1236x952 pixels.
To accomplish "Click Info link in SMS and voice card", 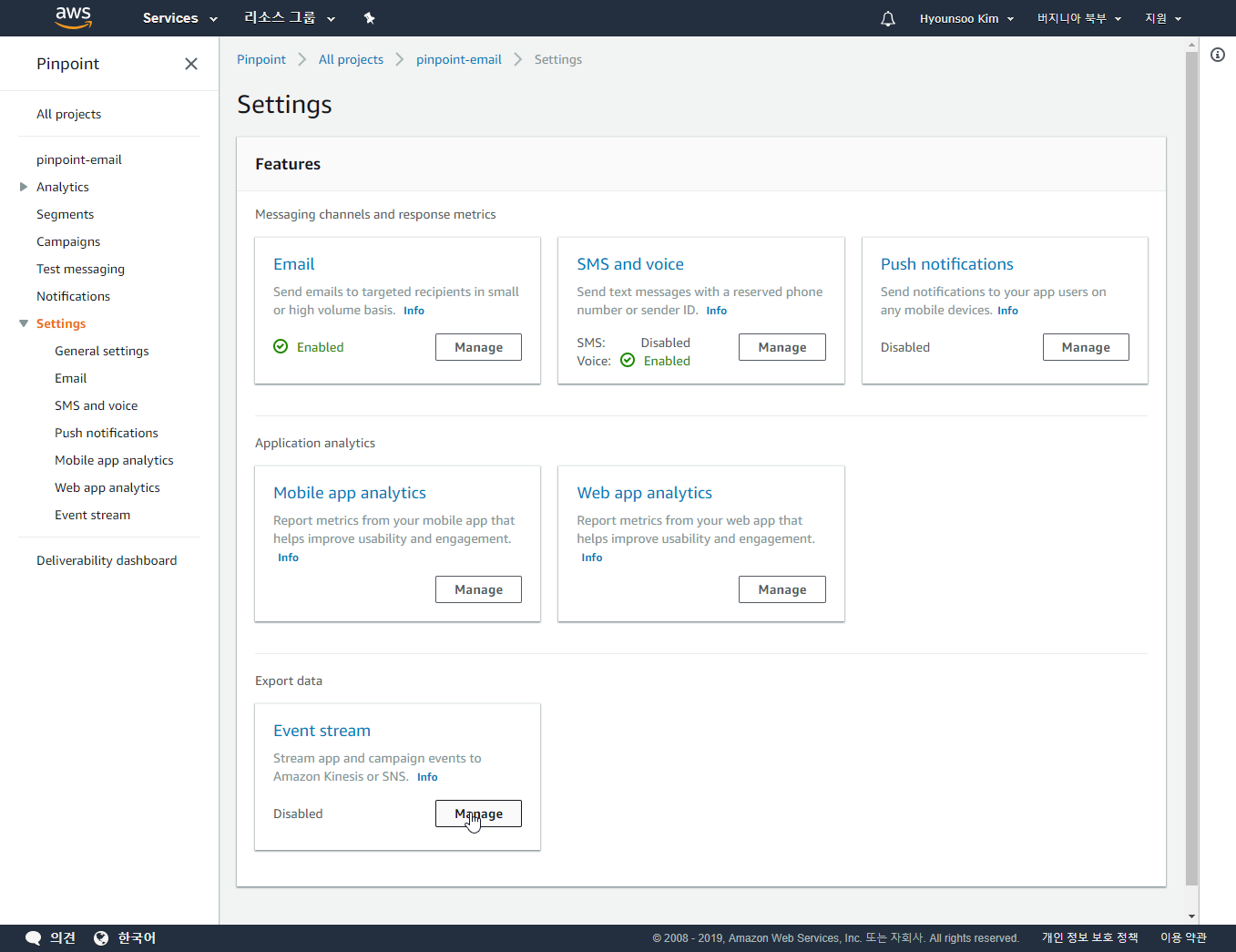I will click(716, 311).
